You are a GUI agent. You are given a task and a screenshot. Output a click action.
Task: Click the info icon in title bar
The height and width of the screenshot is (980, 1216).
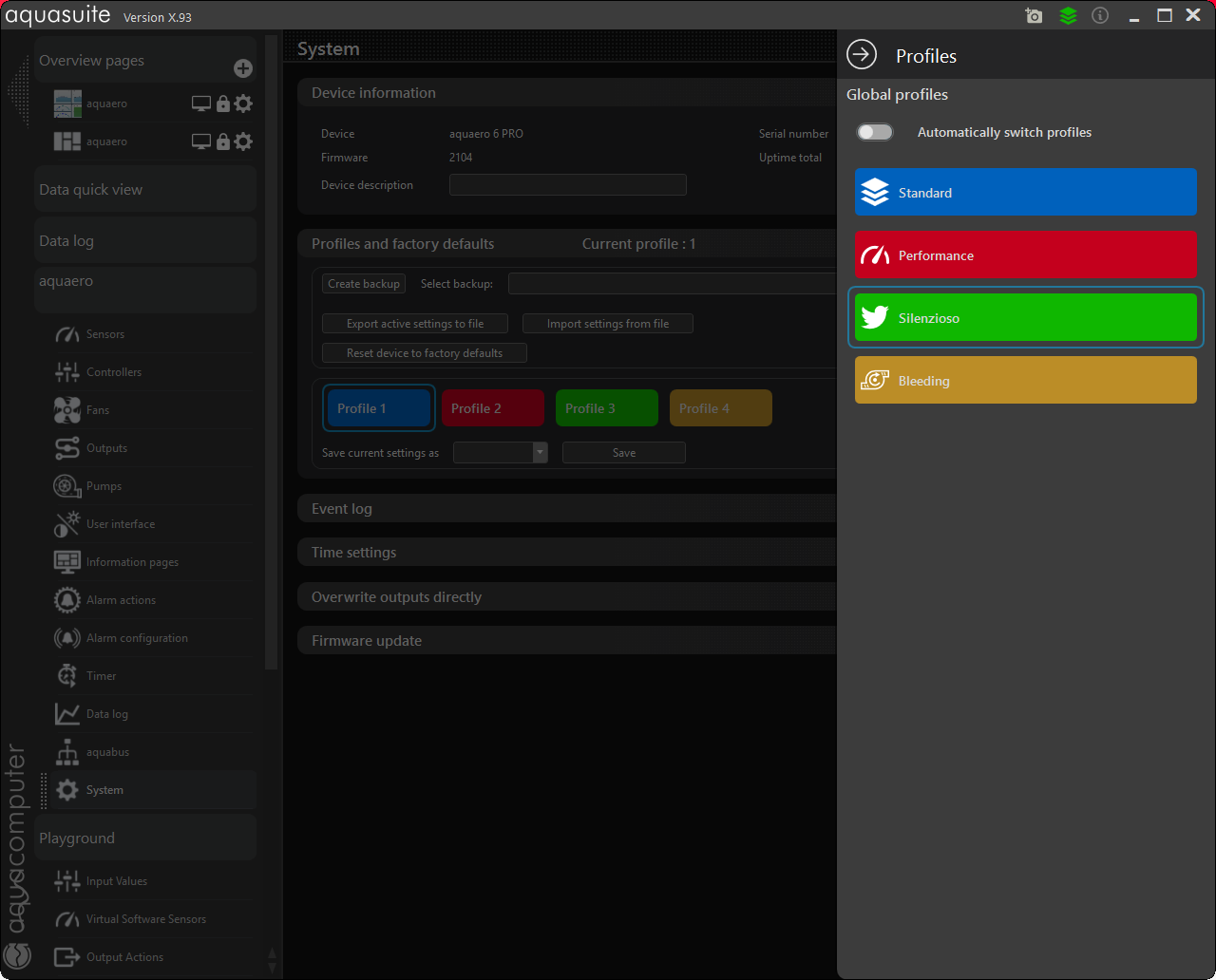point(1100,15)
